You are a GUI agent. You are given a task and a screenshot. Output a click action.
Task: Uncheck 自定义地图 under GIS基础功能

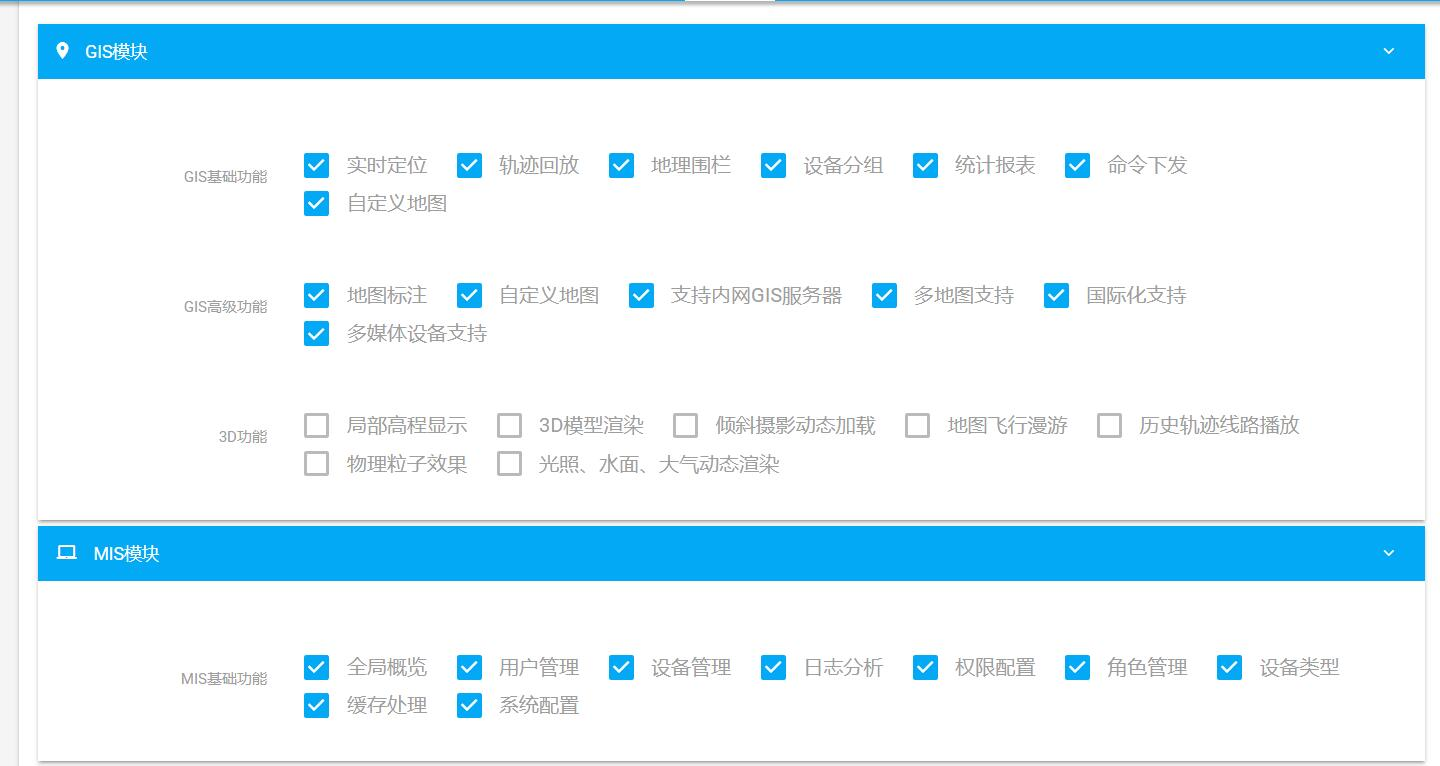(x=317, y=203)
